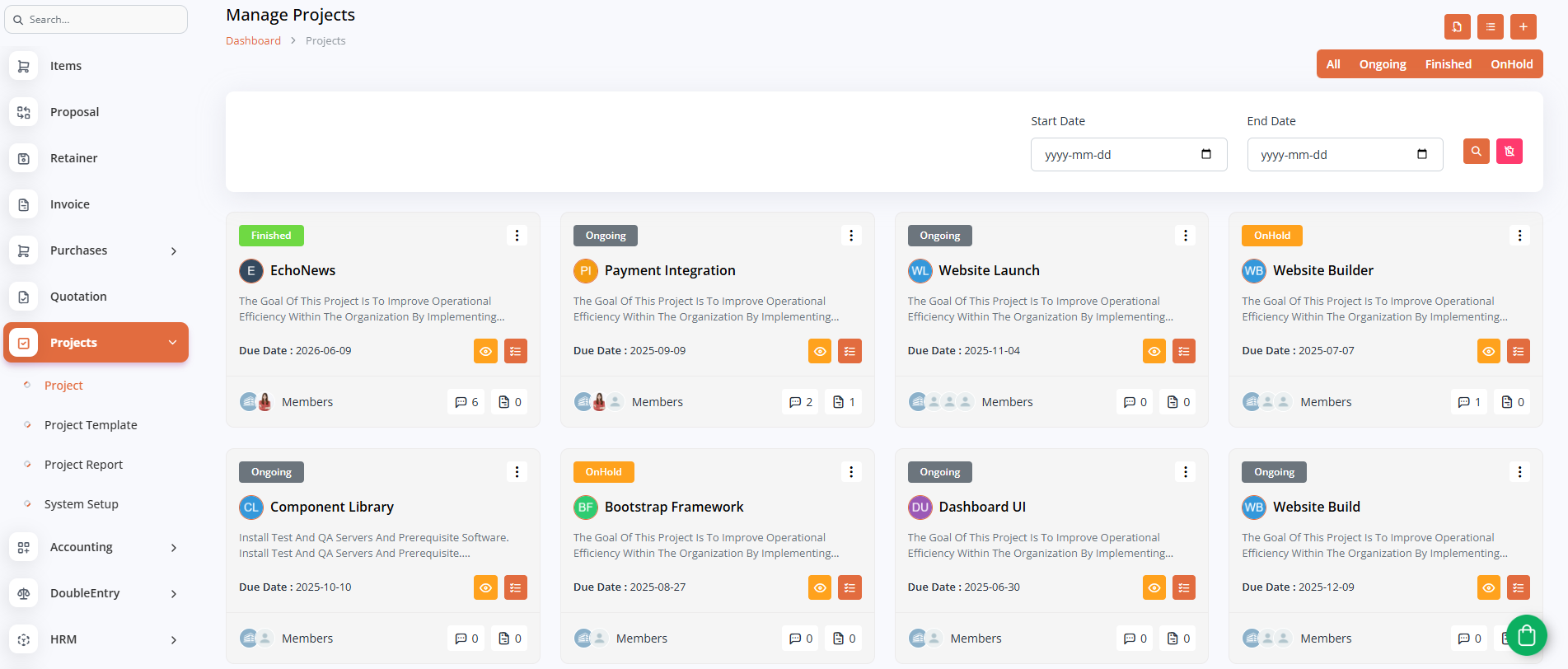
Task: Click the green shopping bag floating icon
Action: click(1526, 635)
